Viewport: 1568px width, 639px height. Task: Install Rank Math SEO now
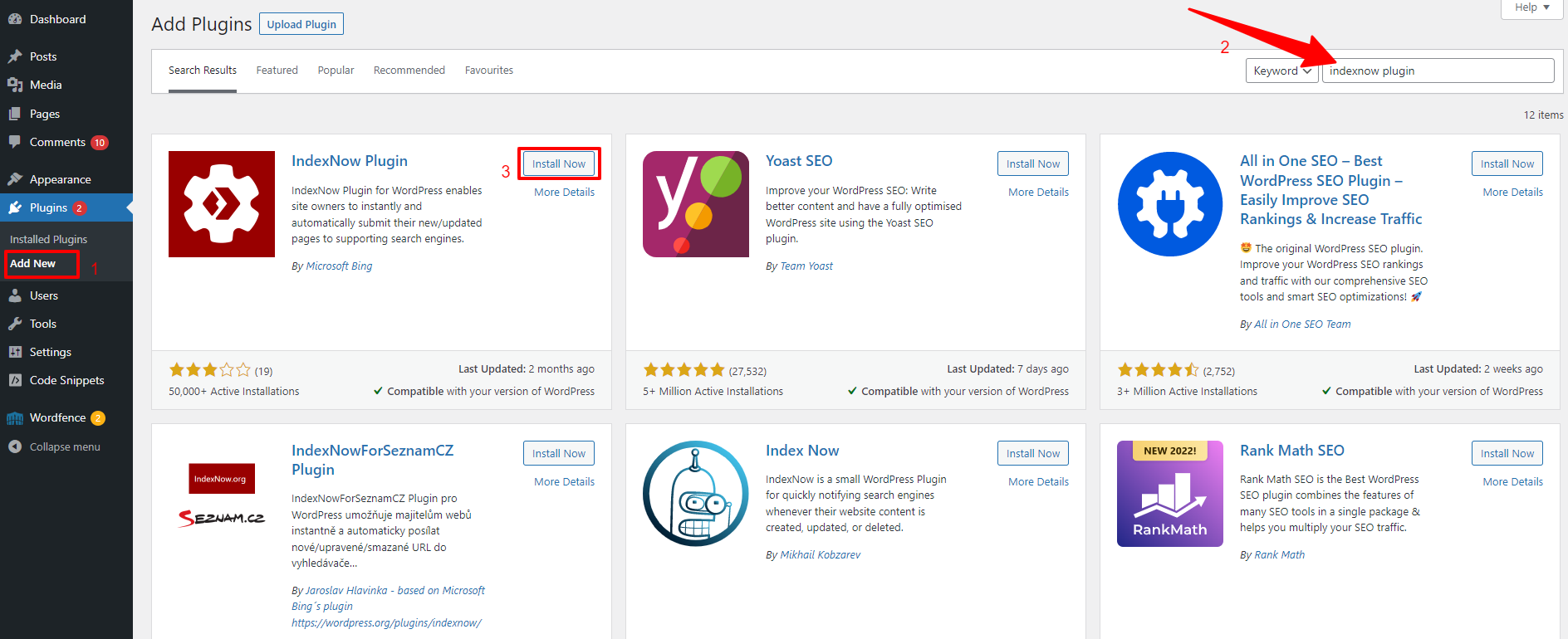coord(1507,453)
